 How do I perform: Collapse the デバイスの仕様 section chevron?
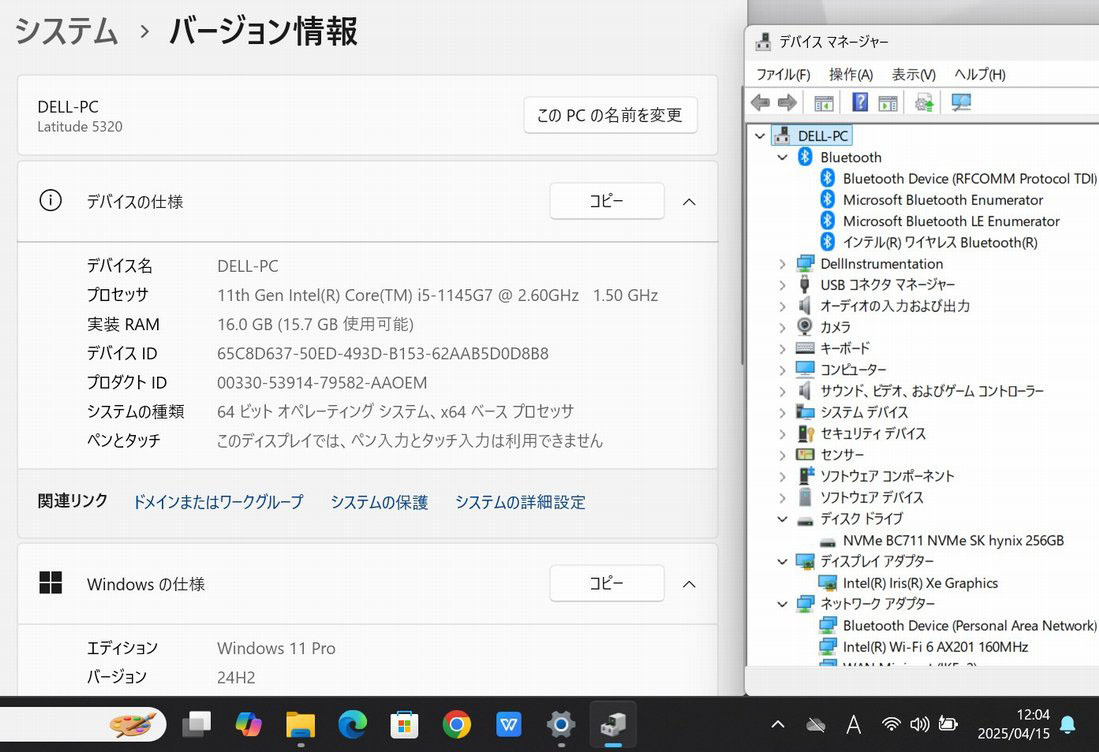tap(688, 201)
